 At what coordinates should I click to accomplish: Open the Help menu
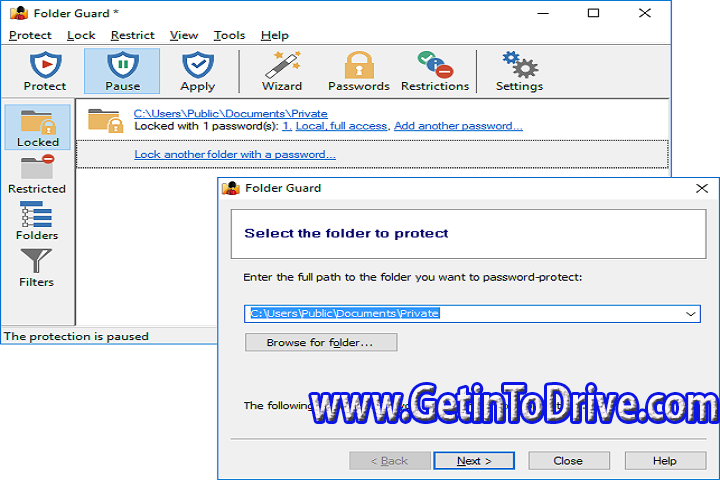(x=275, y=35)
